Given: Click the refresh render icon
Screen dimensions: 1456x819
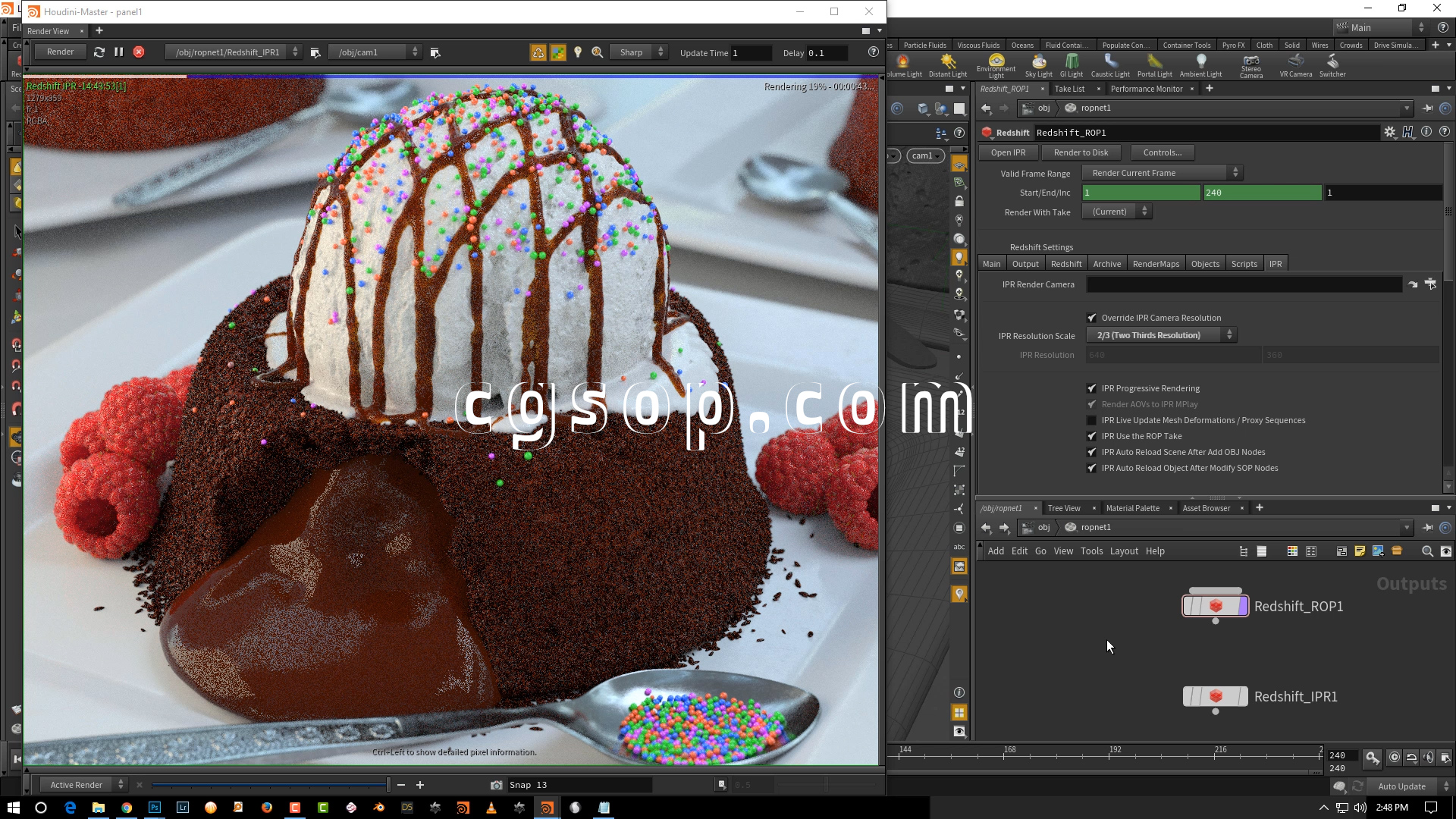Looking at the screenshot, I should click(99, 52).
